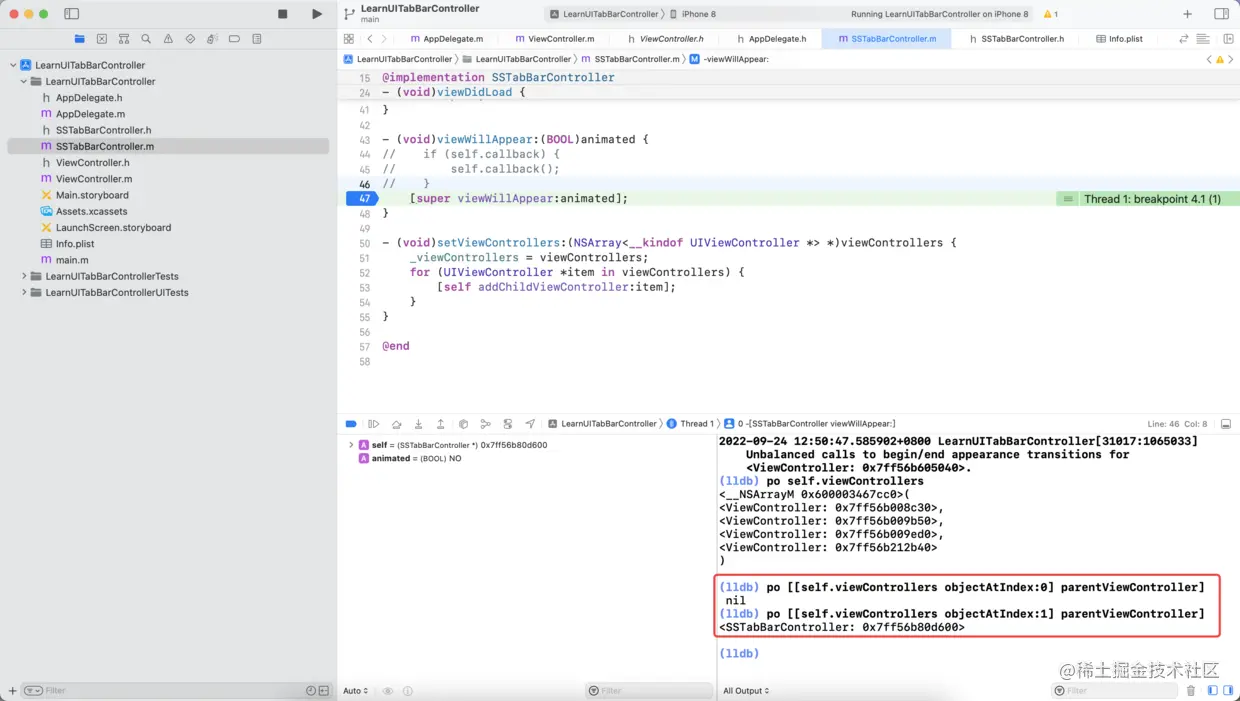
Task: Click Continue program execution button
Action: click(x=374, y=424)
